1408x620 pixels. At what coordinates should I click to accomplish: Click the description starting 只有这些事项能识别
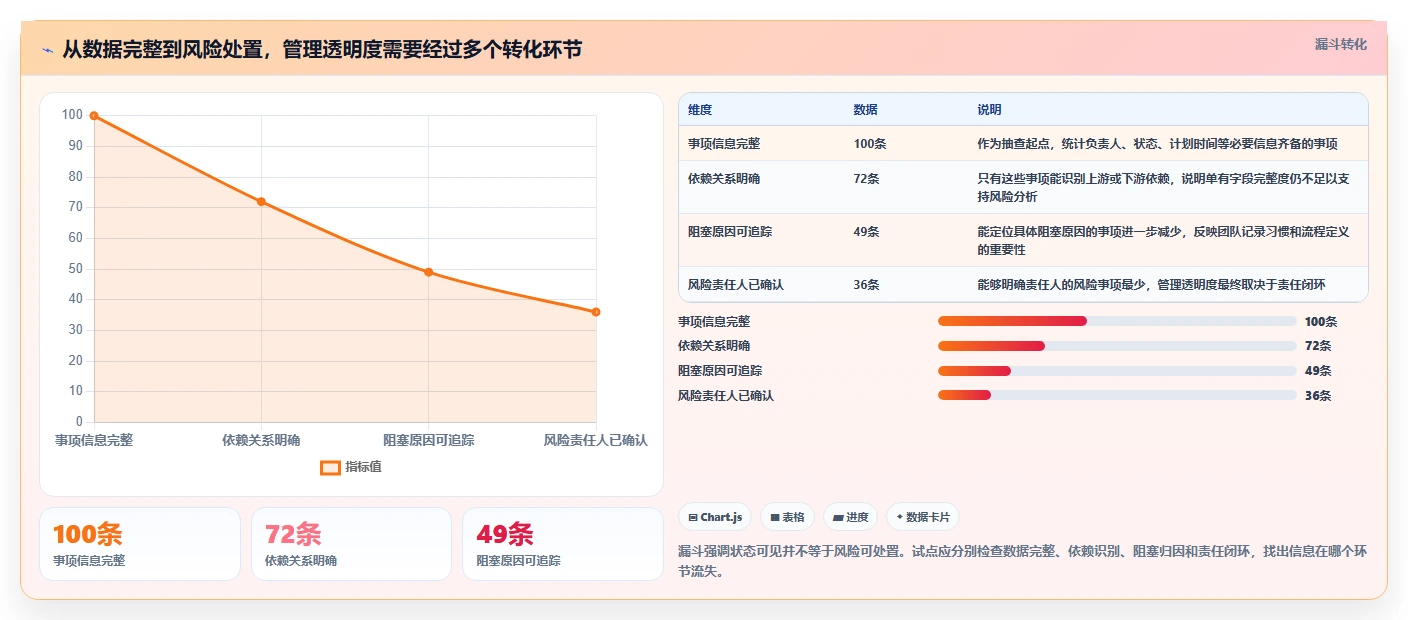(1164, 188)
